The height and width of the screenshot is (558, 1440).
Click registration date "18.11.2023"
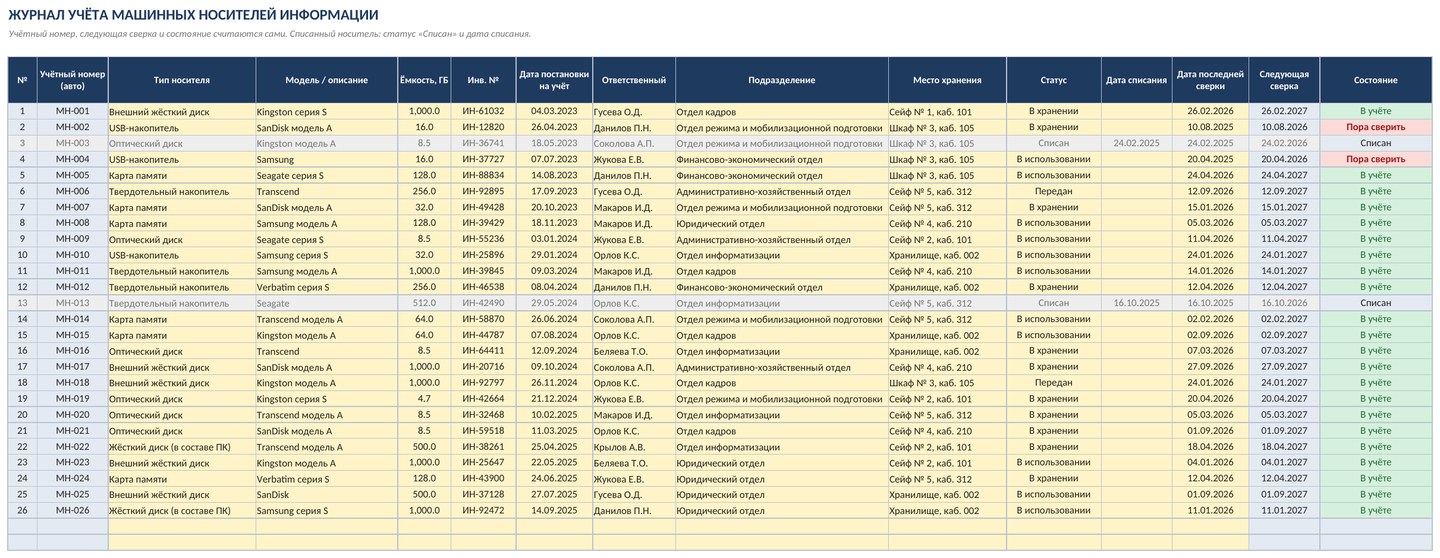[x=554, y=223]
